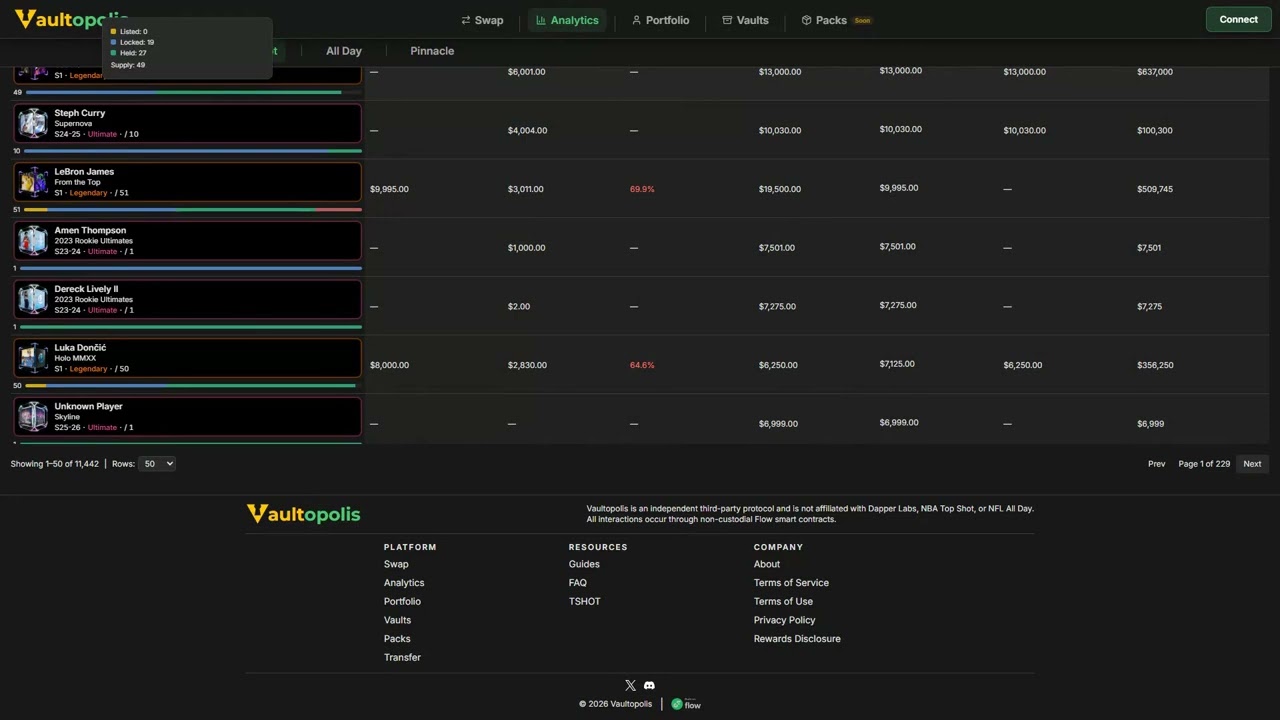Click the Connect wallet button
The height and width of the screenshot is (720, 1280).
pyautogui.click(x=1238, y=19)
